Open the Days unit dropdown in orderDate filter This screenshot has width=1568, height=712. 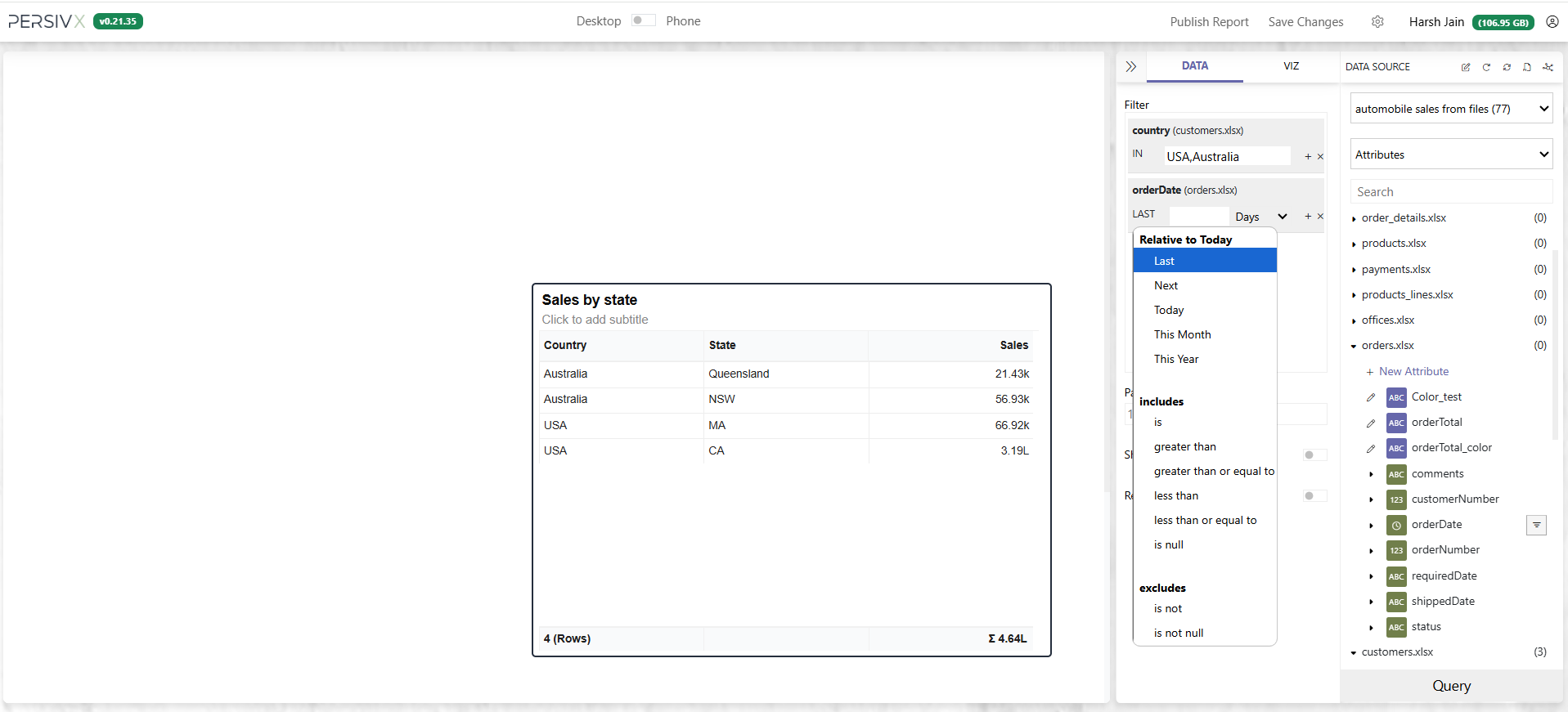(x=1261, y=217)
